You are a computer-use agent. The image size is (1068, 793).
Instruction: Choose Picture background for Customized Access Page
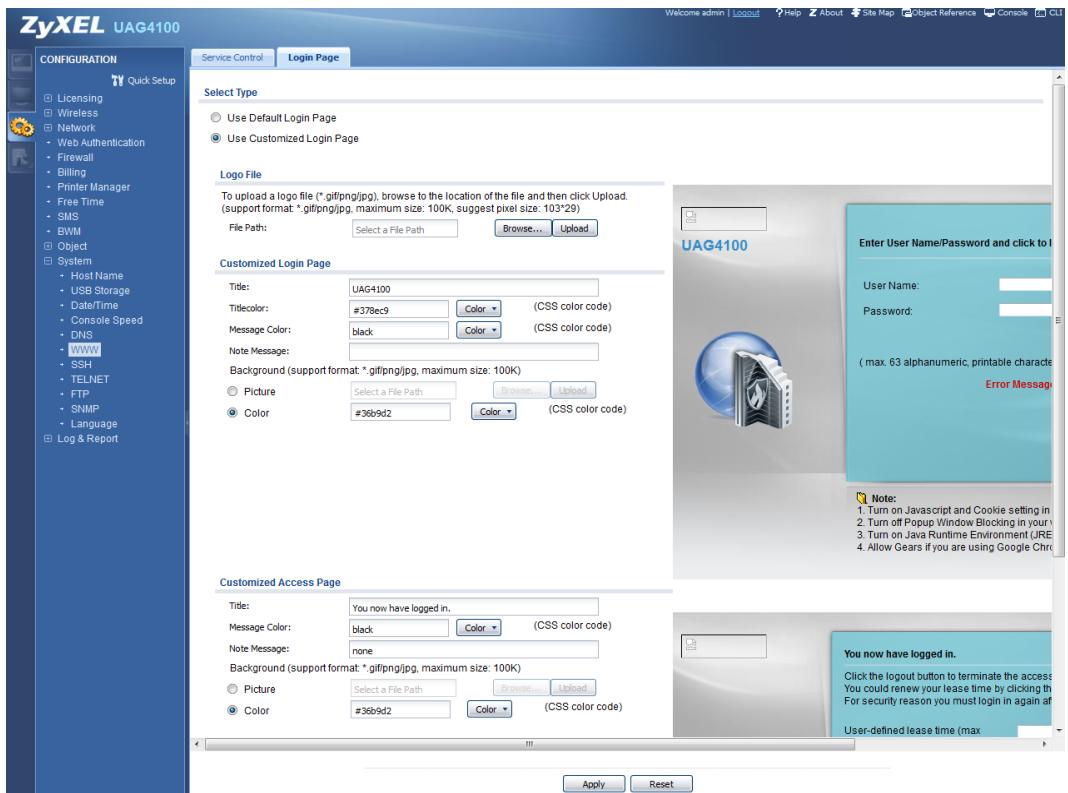(x=232, y=689)
